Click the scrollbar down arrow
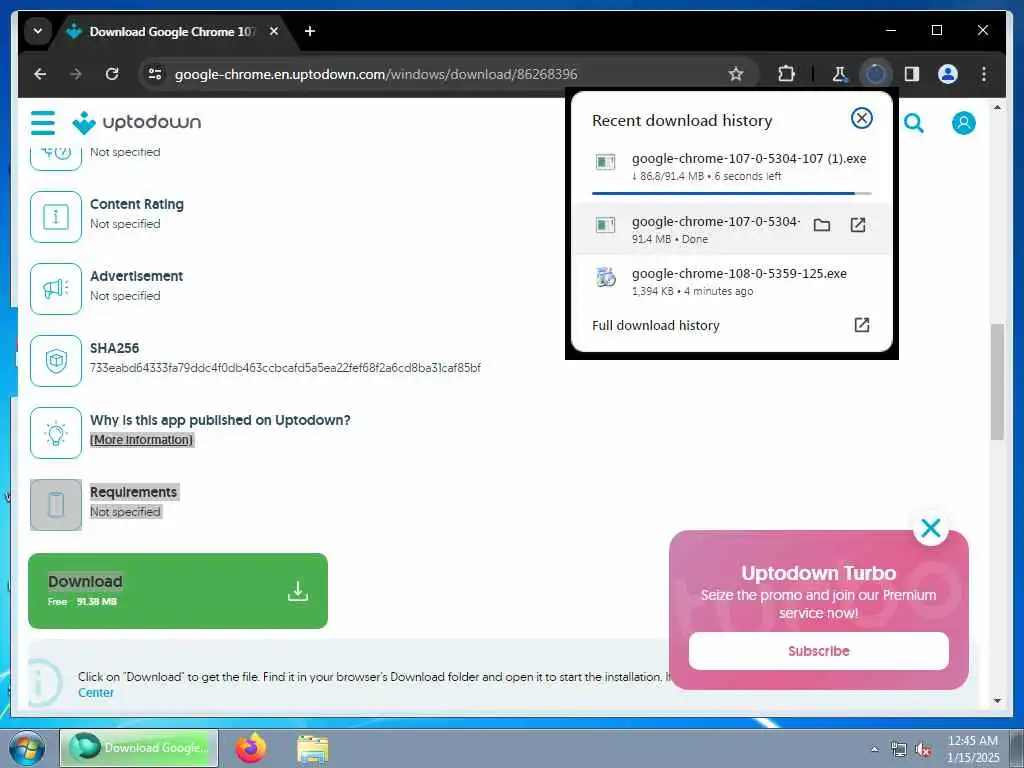This screenshot has height=768, width=1024. click(997, 701)
